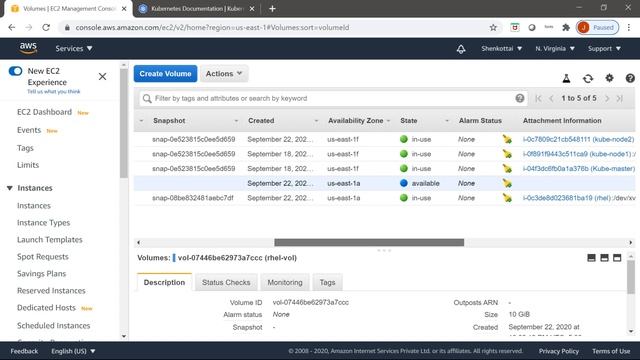Click alarm icon for rhel volume row
Screen dimensions: 640x360
507,198
